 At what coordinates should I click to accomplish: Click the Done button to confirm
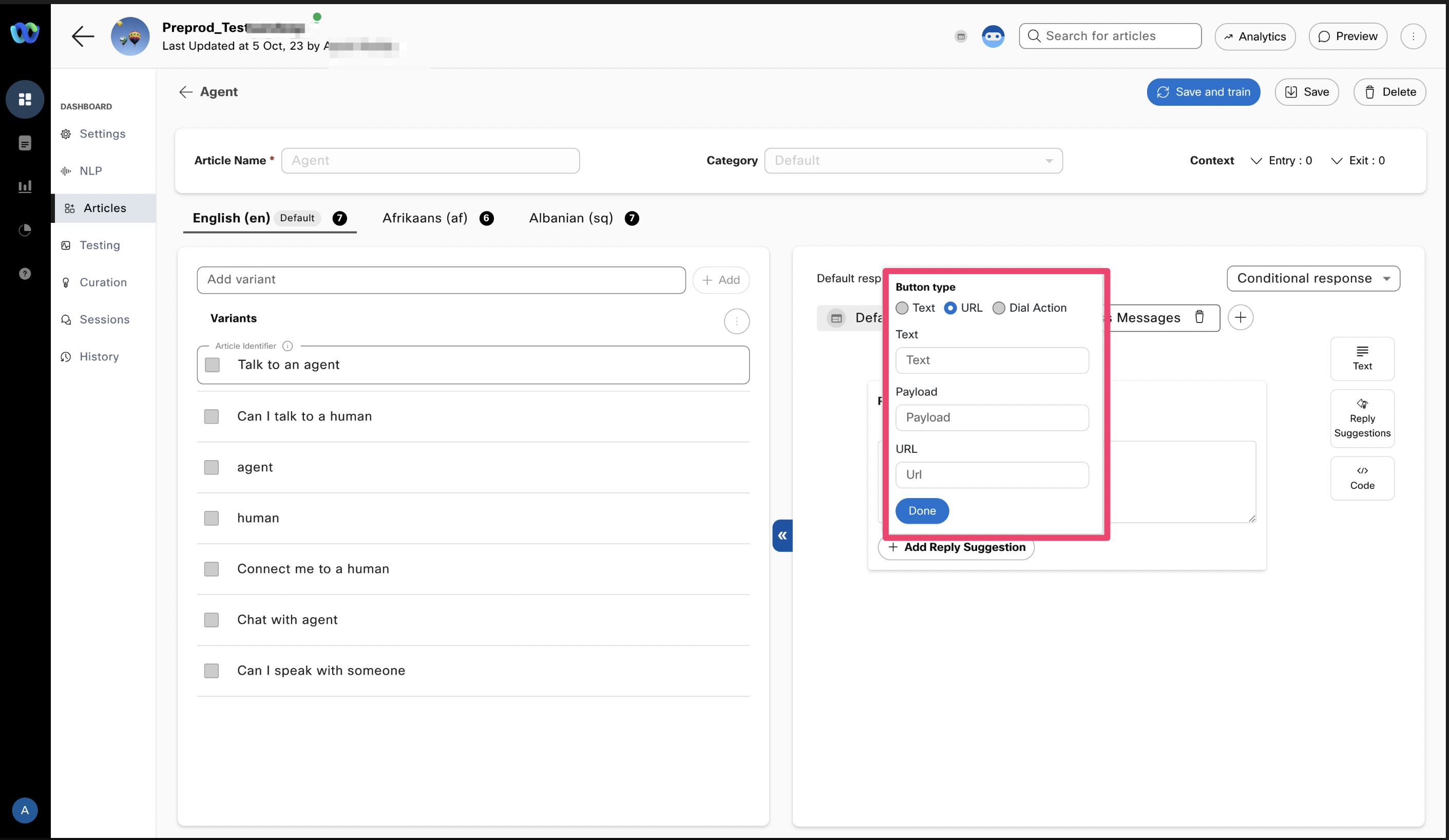point(921,510)
